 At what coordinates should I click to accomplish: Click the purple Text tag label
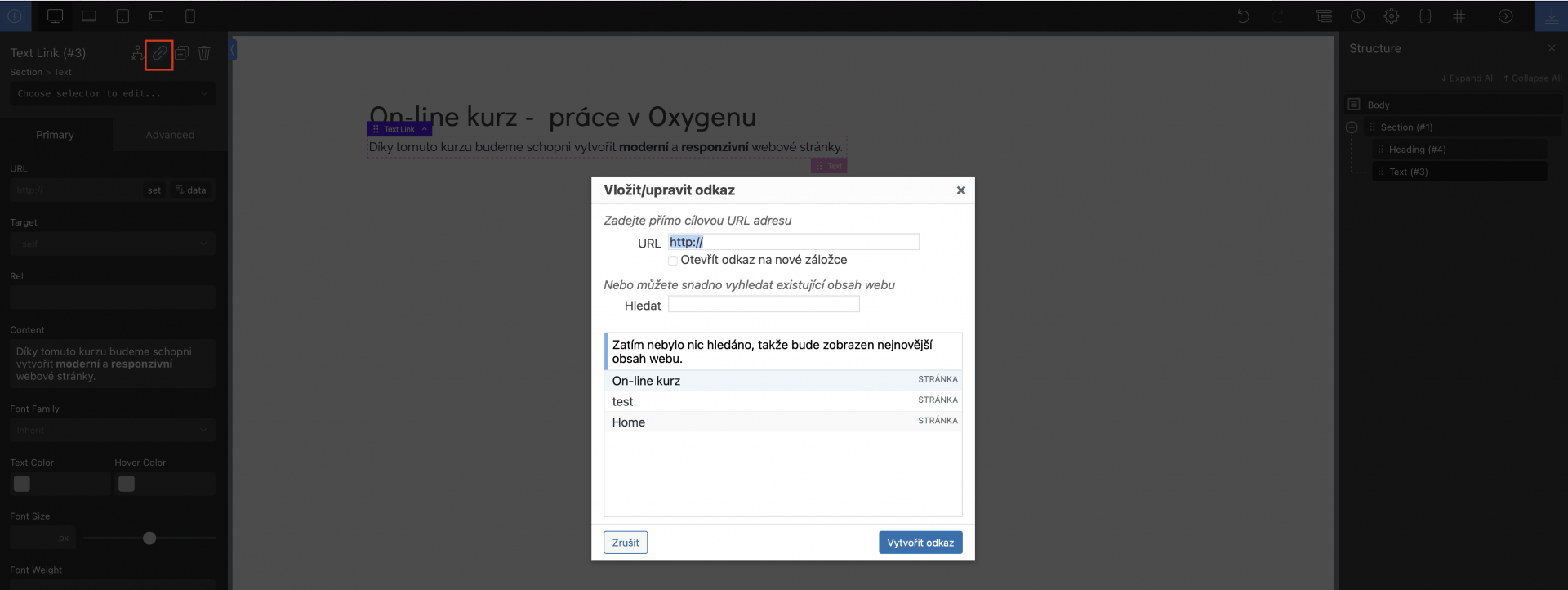coord(829,166)
